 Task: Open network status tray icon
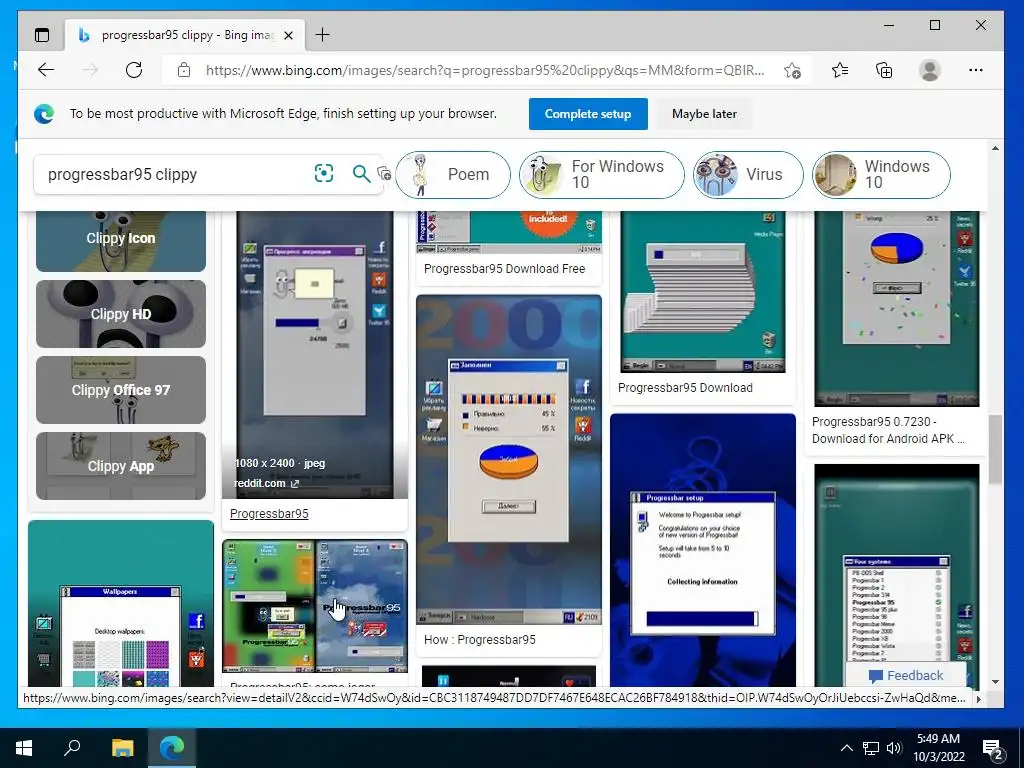tap(871, 748)
